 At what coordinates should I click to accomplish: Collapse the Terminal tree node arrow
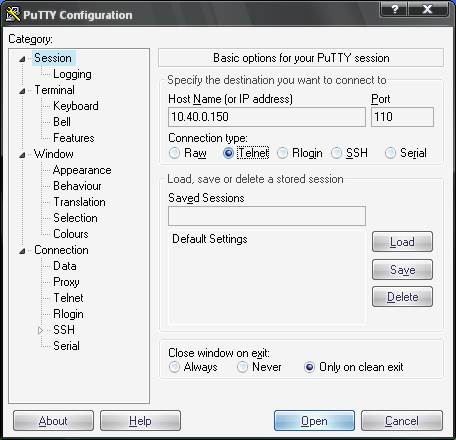coord(22,91)
